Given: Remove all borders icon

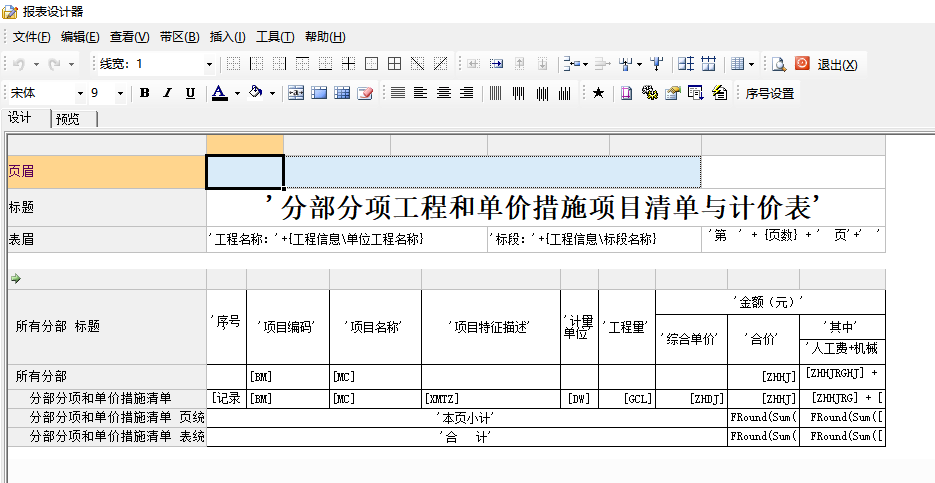Looking at the screenshot, I should tap(233, 63).
